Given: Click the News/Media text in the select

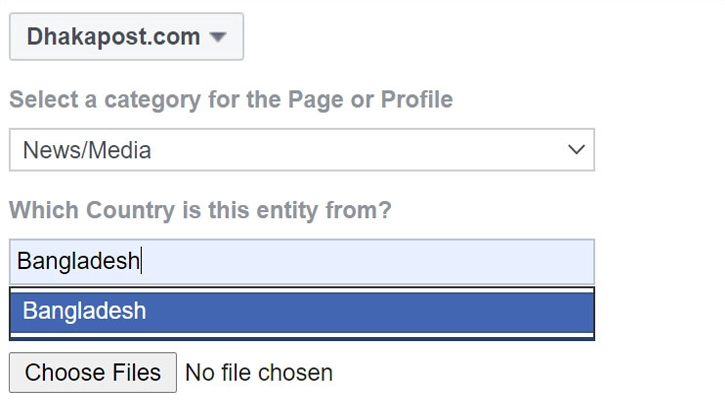Looking at the screenshot, I should (87, 150).
